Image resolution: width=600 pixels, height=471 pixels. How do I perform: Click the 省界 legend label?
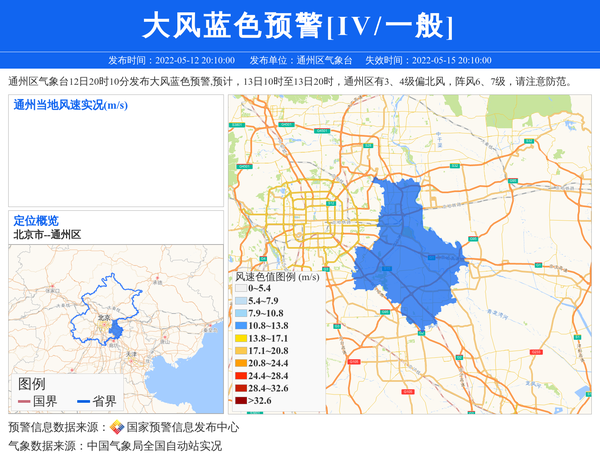click(x=104, y=401)
